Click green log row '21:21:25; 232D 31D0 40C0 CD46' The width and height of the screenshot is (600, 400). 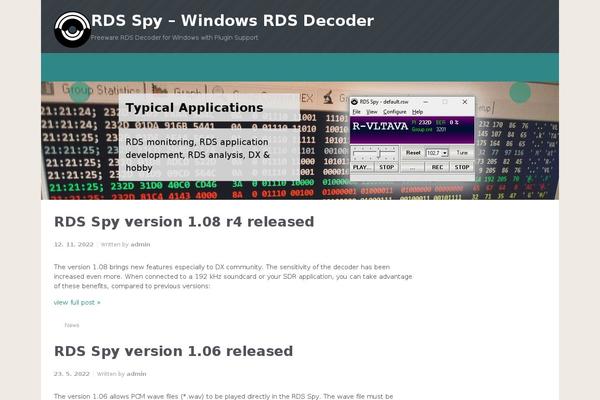[133, 186]
